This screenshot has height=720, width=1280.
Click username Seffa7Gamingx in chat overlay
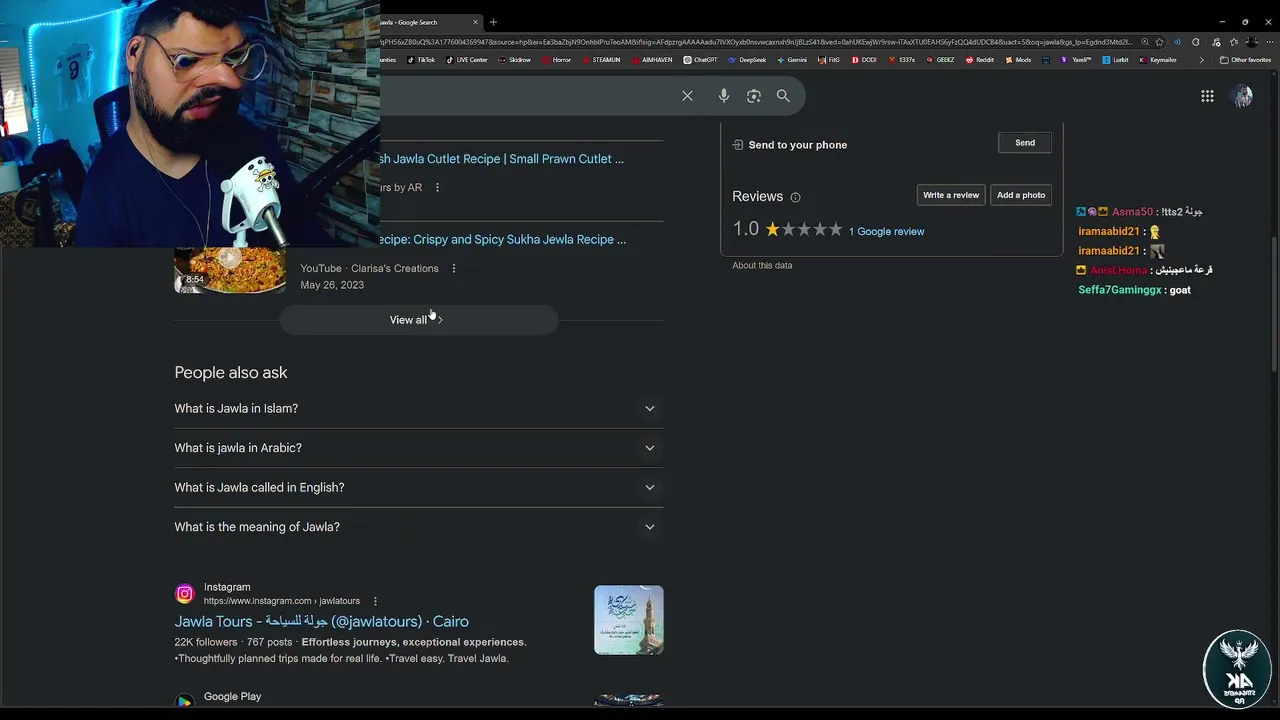1120,290
